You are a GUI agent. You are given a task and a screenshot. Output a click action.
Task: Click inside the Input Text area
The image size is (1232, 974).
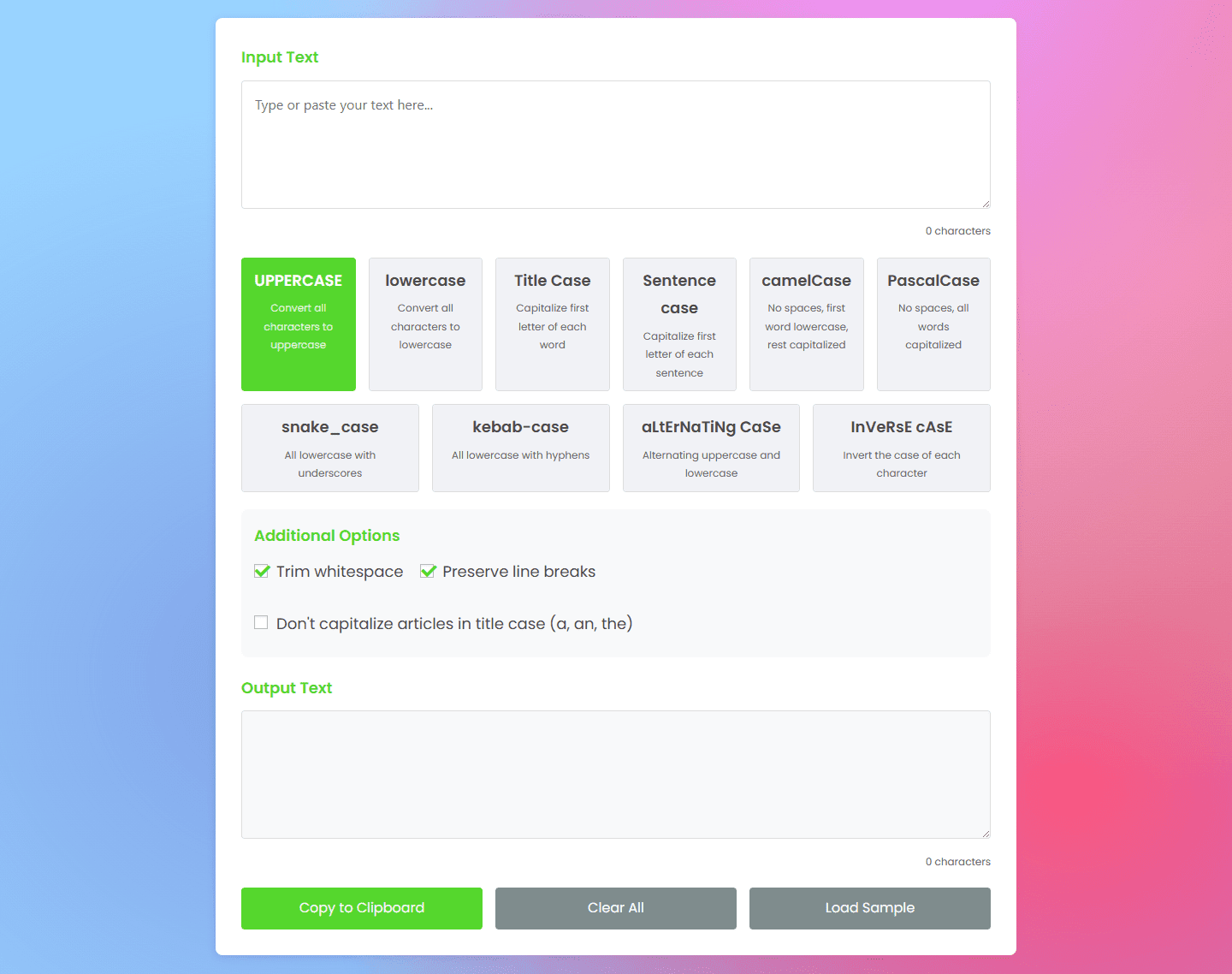click(615, 144)
